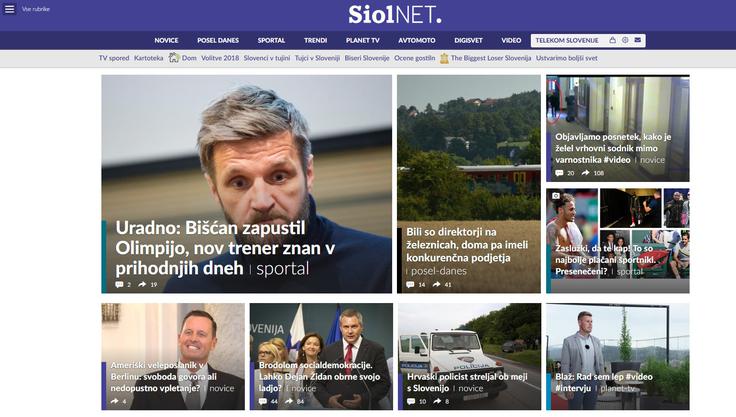Click the shopping bag icon beside Telekom Slovenije
Image resolution: width=736 pixels, height=417 pixels.
pyautogui.click(x=613, y=40)
